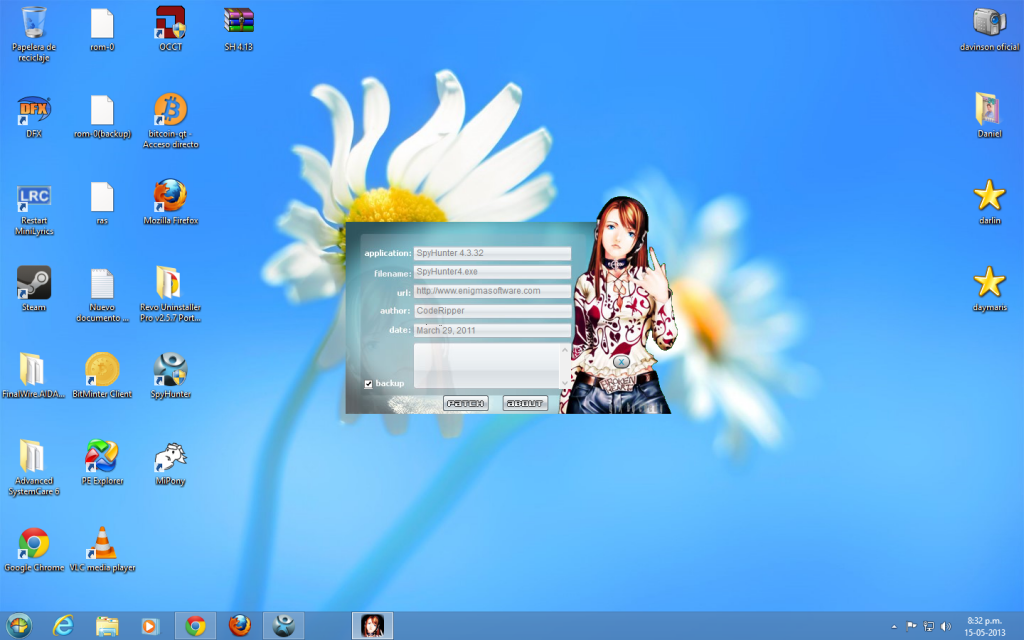1024x640 pixels.
Task: Click the date field March 29, 2011
Action: (492, 330)
